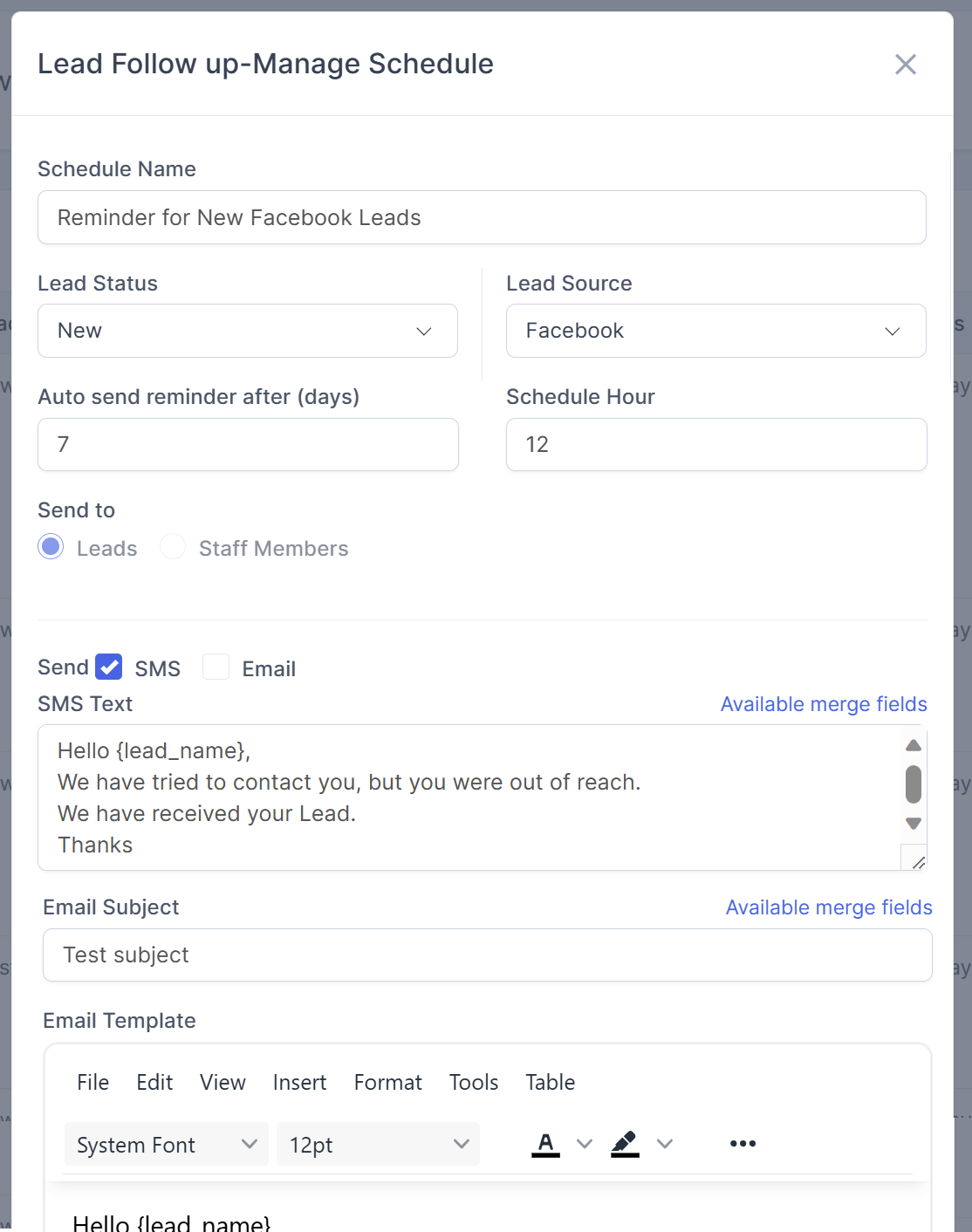Click the Schedule Name input field
This screenshot has height=1232, width=972.
coord(482,217)
